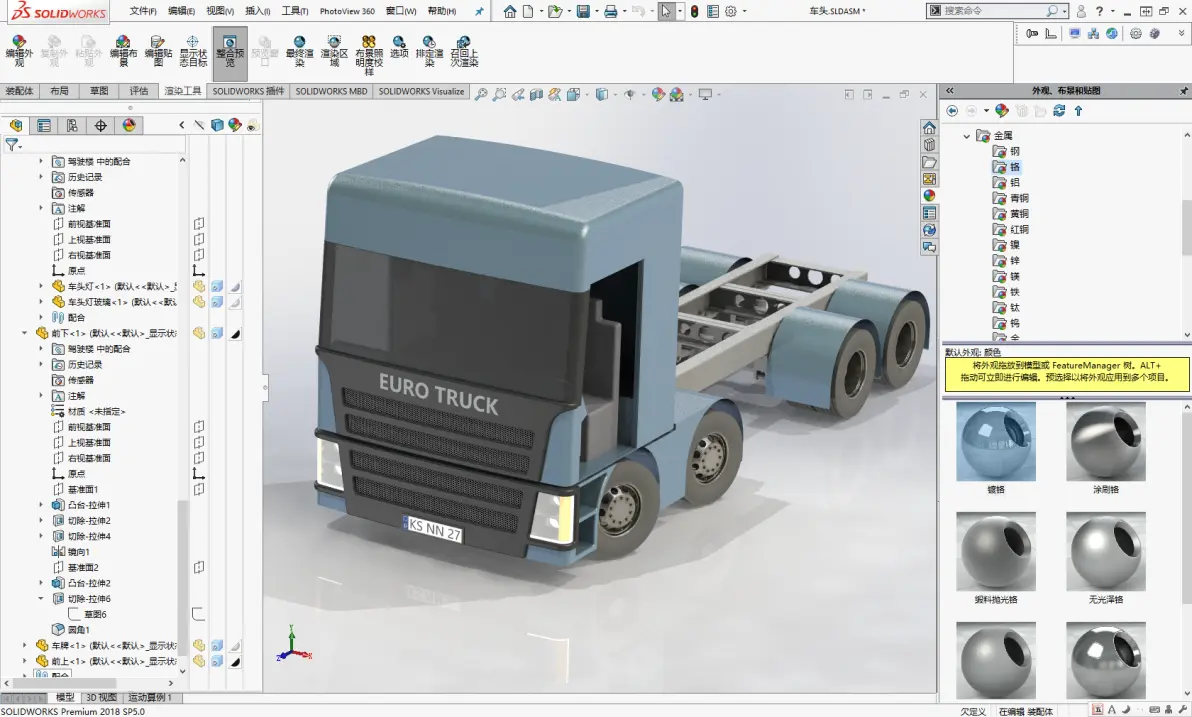This screenshot has width=1192, height=717.
Task: Select the 黄铜 appearance folder
Action: point(1011,214)
